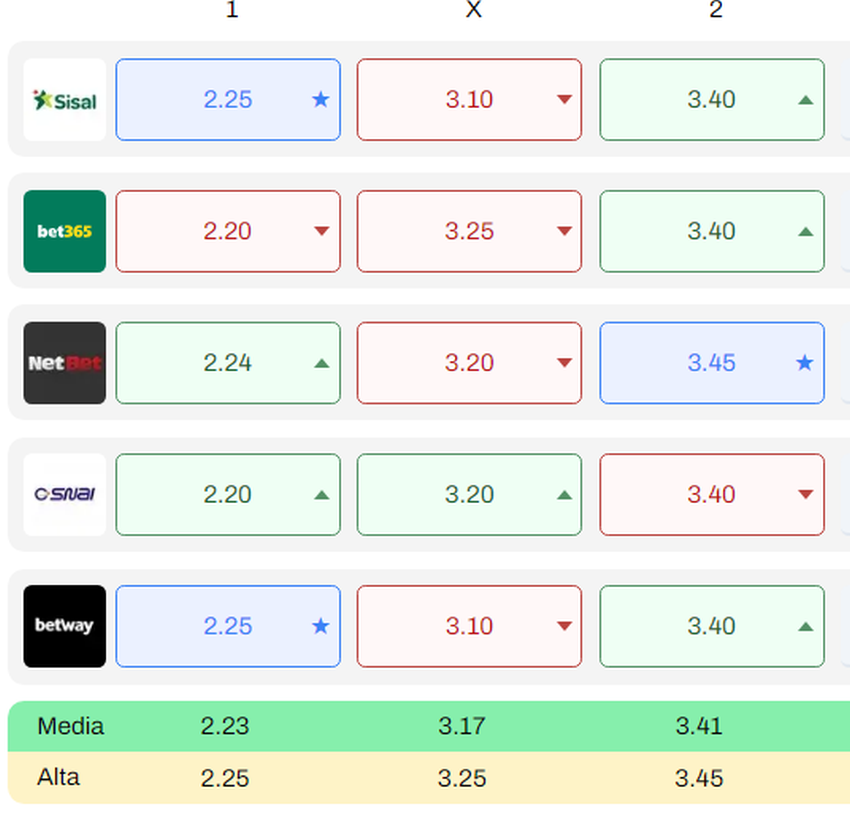Pick Sisal away win odds 3.40

pyautogui.click(x=712, y=100)
